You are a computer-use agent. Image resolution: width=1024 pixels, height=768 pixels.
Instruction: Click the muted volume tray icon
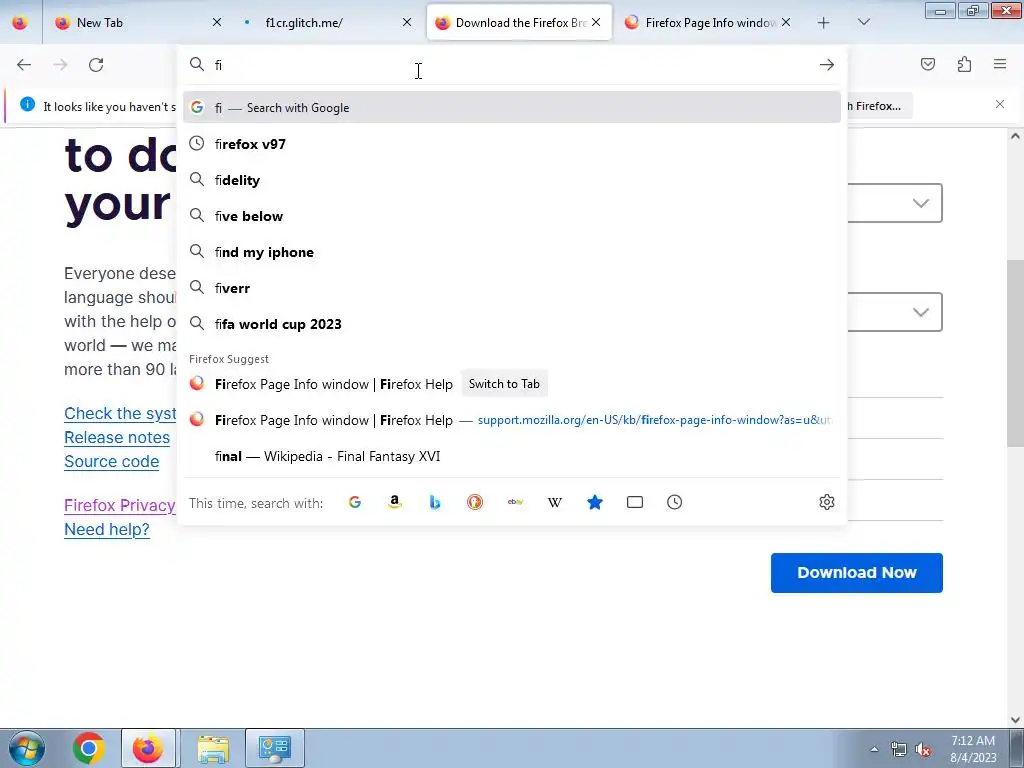pos(923,750)
